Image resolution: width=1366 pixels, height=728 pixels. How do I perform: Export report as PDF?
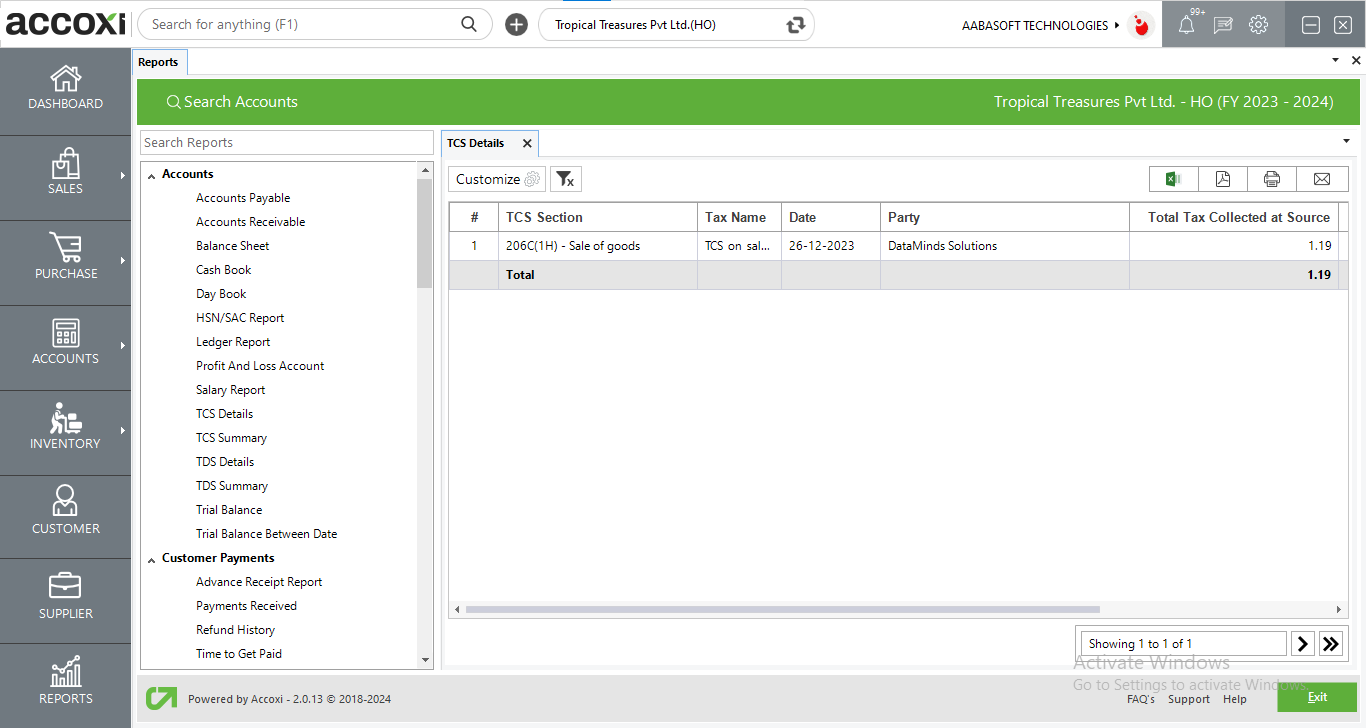(x=1223, y=179)
